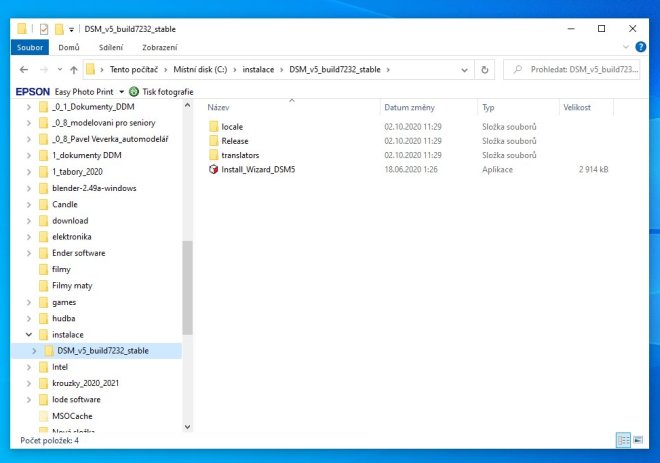Open the Domů ribbon tab
This screenshot has height=463, width=660.
(69, 47)
